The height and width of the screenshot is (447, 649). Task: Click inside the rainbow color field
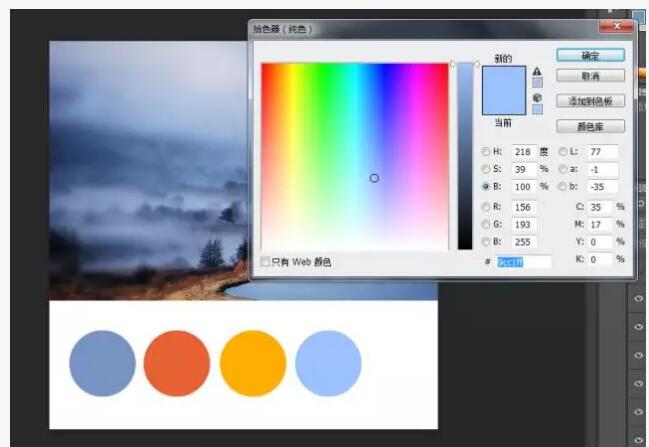pos(354,156)
